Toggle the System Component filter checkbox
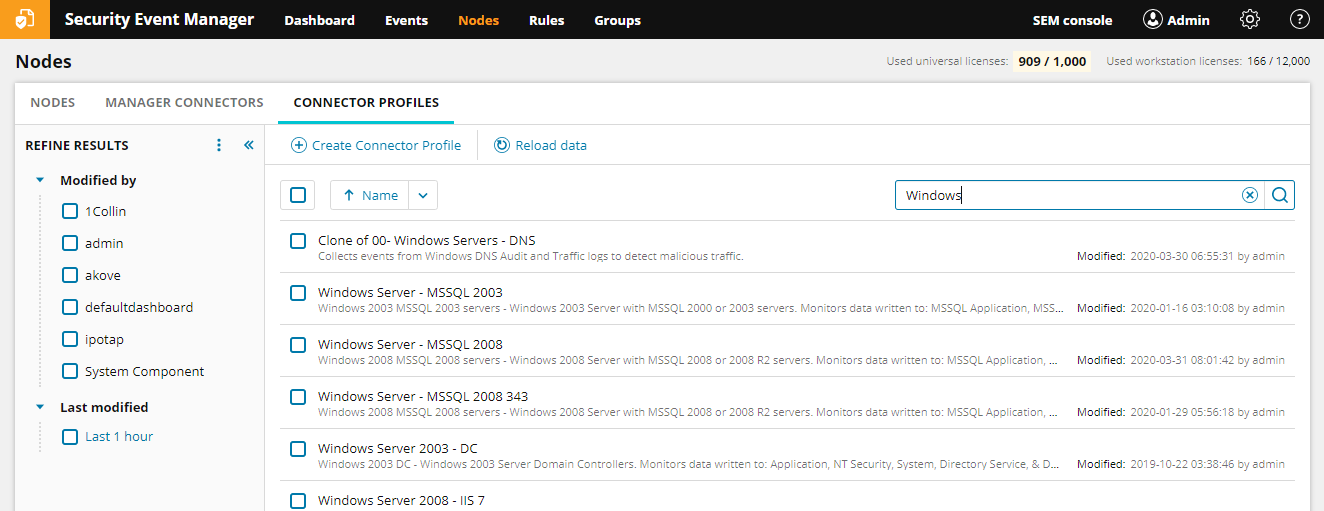The width and height of the screenshot is (1324, 511). coord(70,371)
